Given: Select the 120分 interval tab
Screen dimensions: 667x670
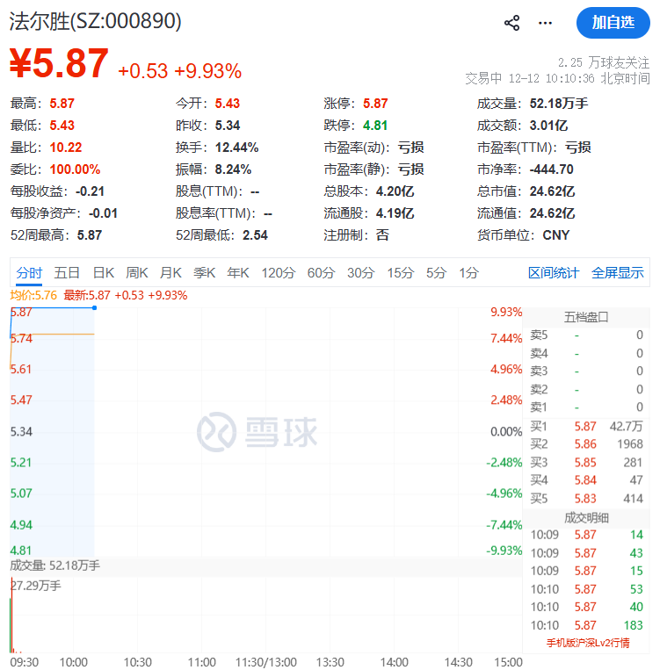Looking at the screenshot, I should [x=277, y=273].
